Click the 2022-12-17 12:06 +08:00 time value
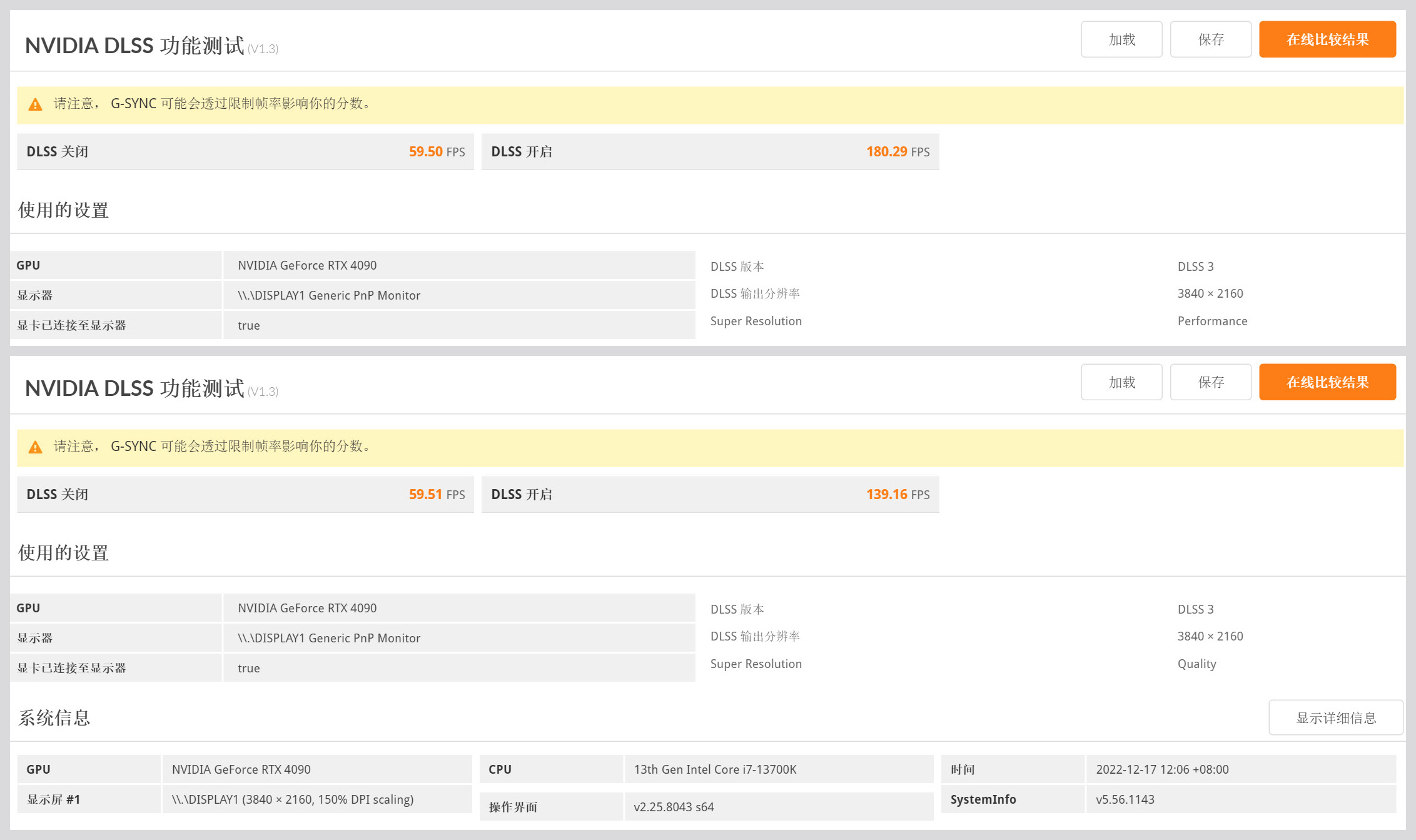 coord(1162,769)
